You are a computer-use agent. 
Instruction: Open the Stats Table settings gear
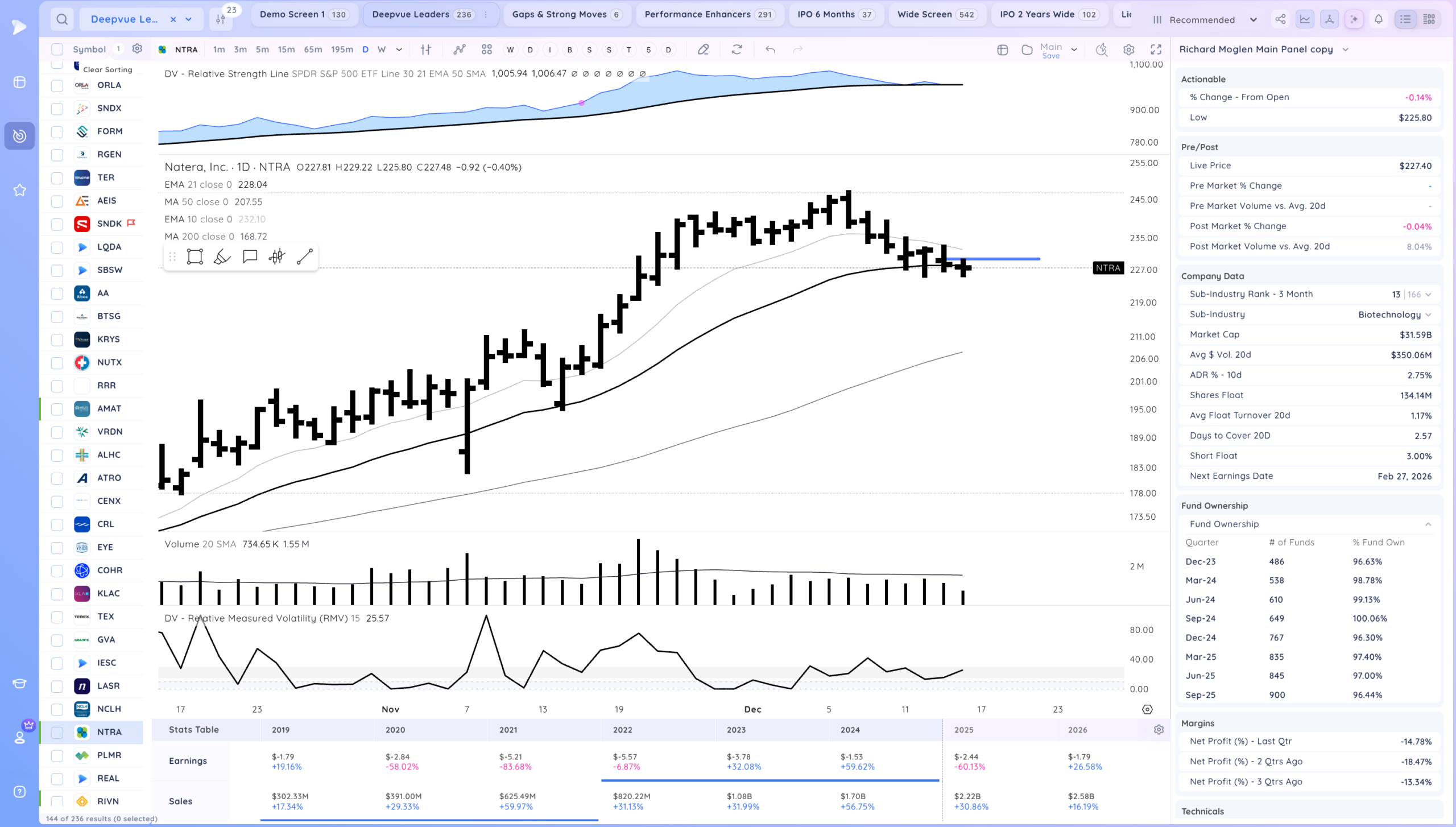(x=1159, y=730)
